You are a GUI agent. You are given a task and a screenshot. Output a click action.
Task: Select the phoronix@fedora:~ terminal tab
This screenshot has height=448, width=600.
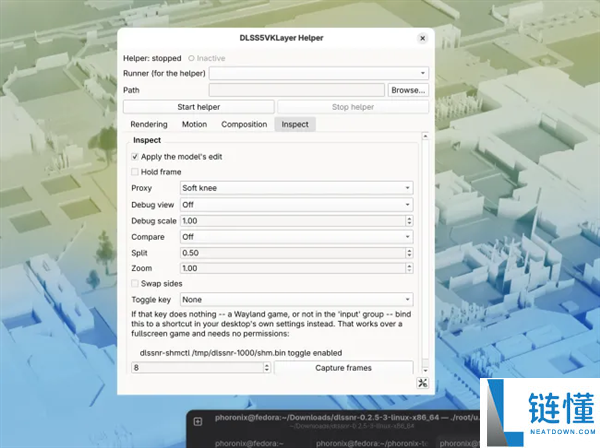pos(249,443)
